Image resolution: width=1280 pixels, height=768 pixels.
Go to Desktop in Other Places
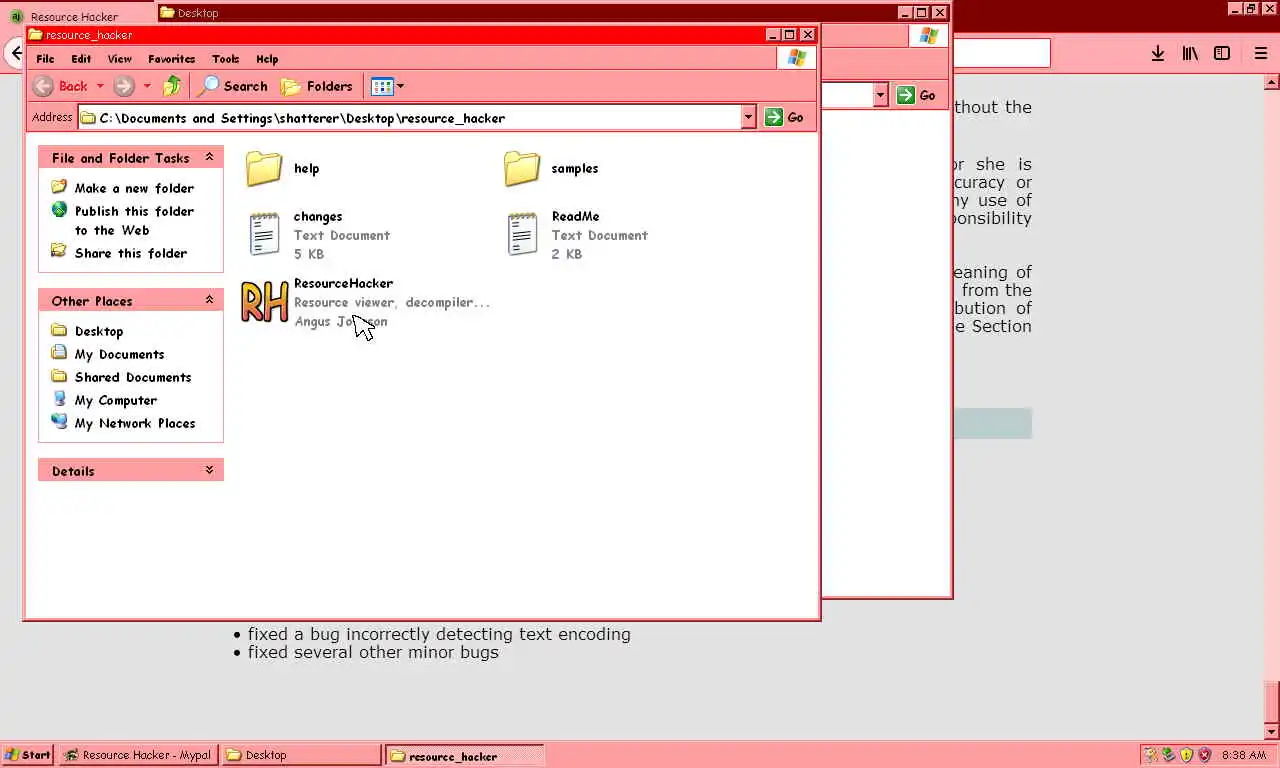click(99, 331)
